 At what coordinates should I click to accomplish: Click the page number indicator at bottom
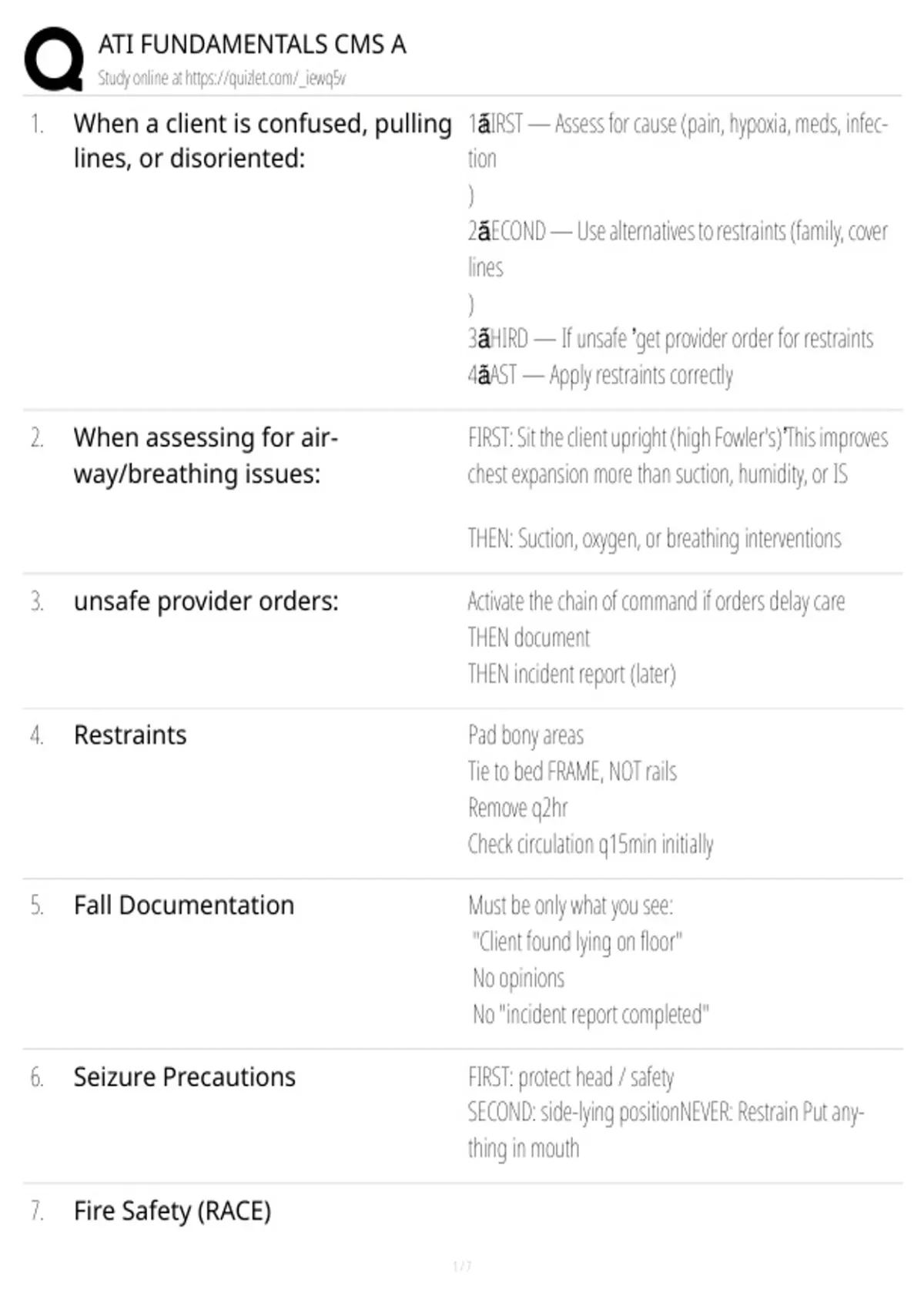click(x=462, y=1266)
